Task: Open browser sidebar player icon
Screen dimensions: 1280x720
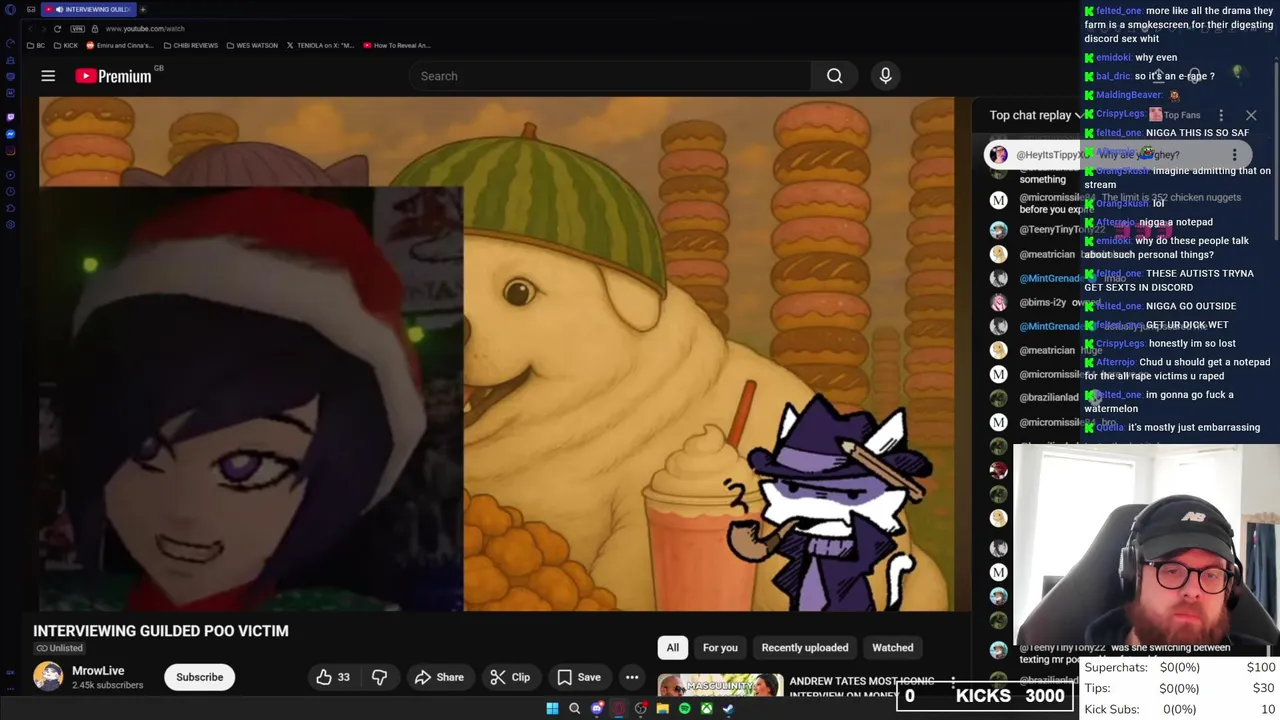Action: click(10, 176)
